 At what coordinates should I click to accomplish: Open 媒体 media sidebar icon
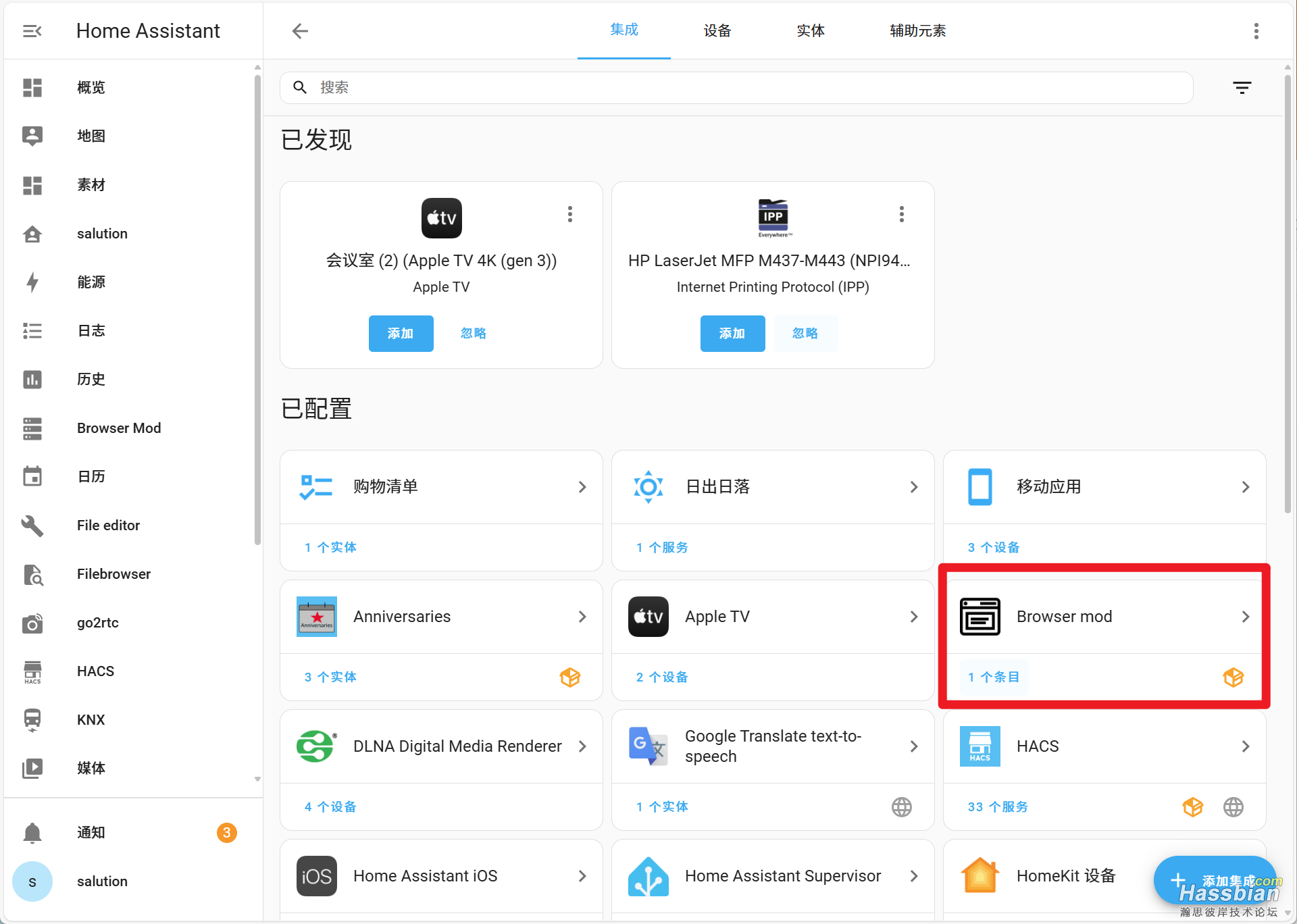pyautogui.click(x=32, y=769)
